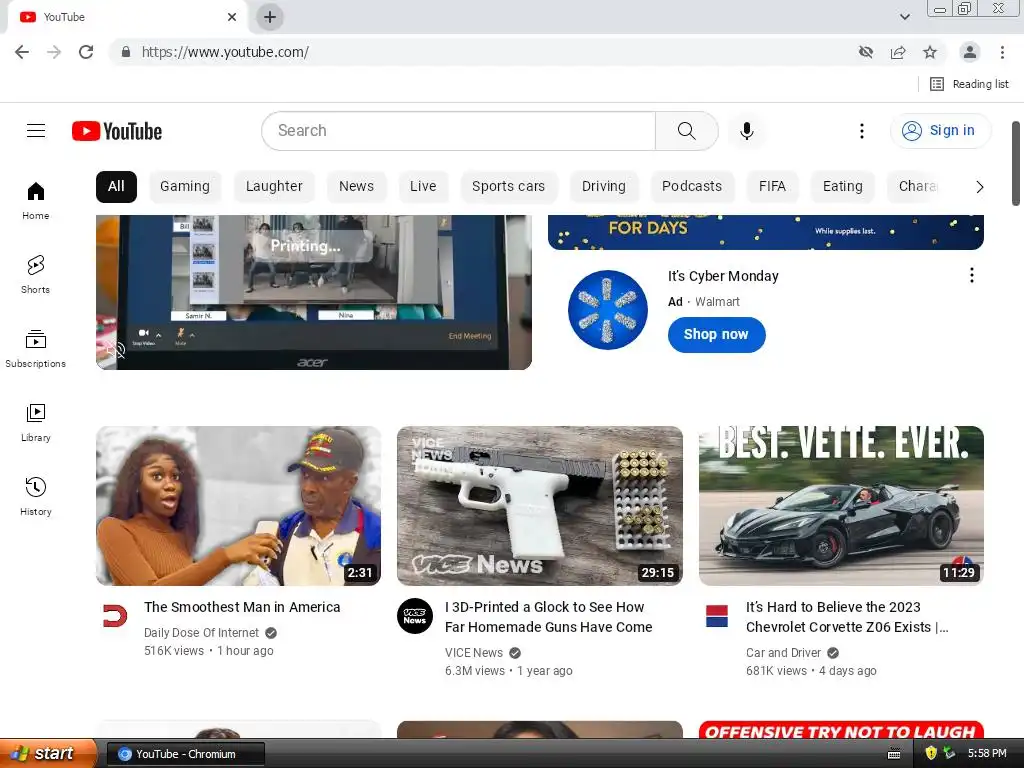Click the search magnifier button

click(686, 131)
